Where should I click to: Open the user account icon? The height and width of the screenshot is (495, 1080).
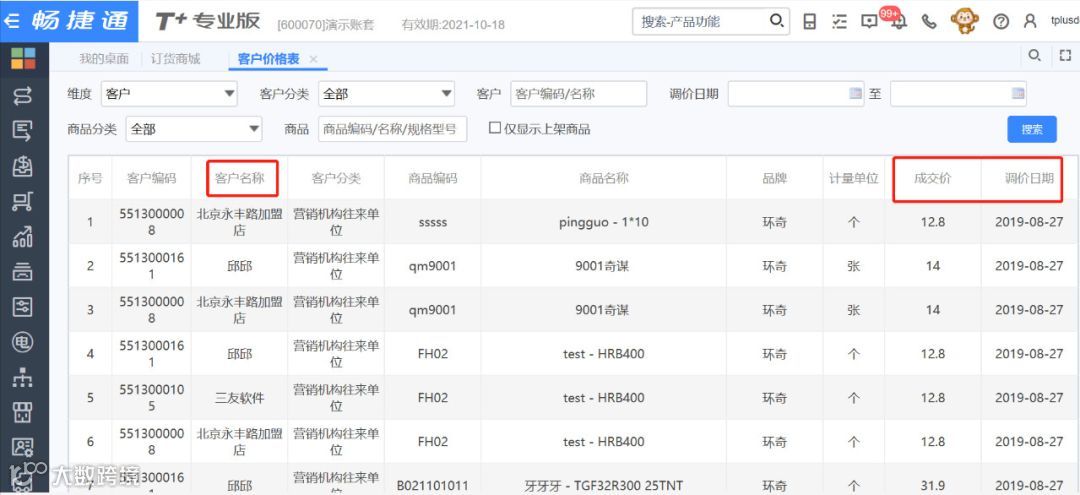click(1030, 21)
